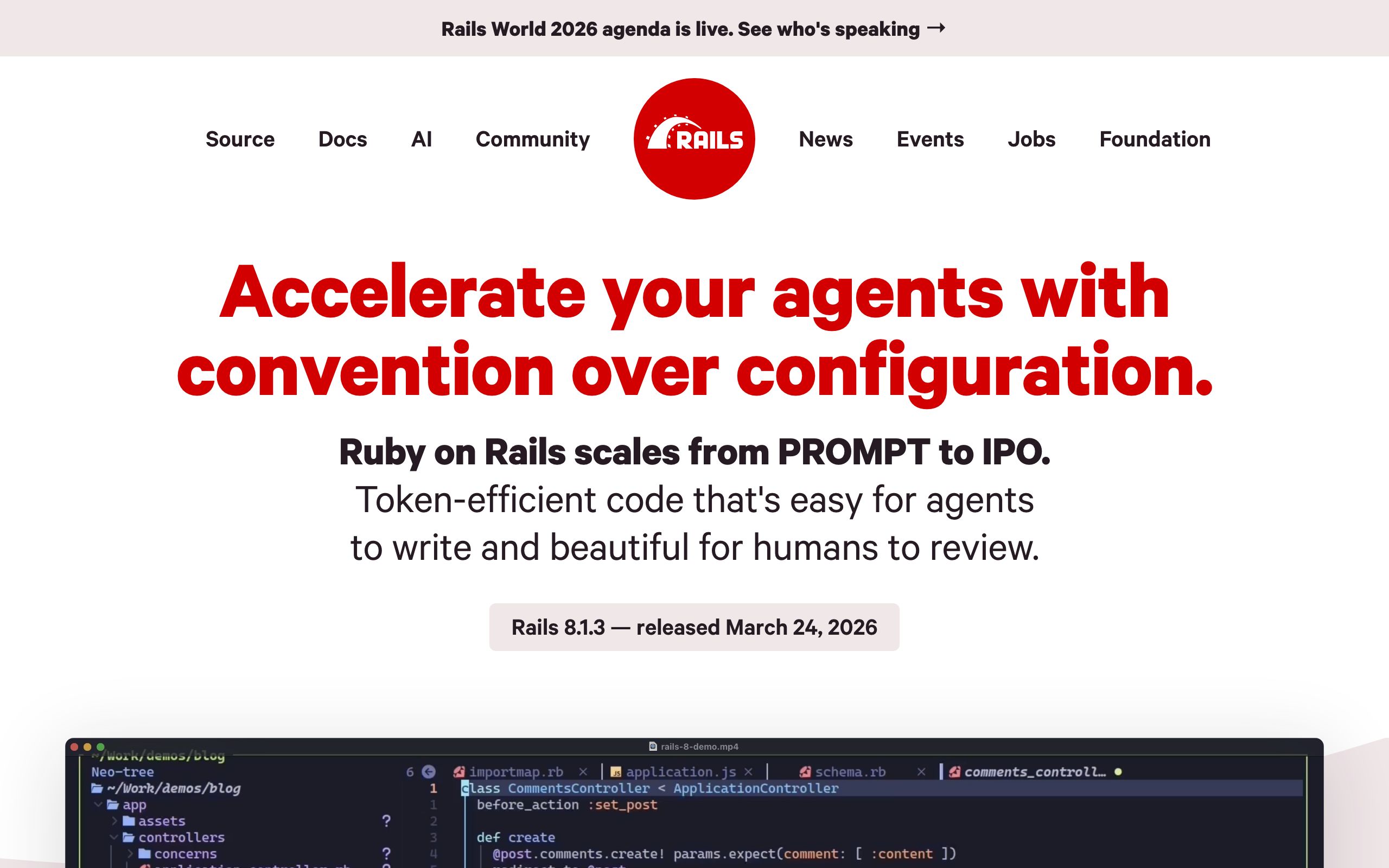Image resolution: width=1389 pixels, height=868 pixels.
Task: Open the Foundation link
Action: pyautogui.click(x=1155, y=139)
